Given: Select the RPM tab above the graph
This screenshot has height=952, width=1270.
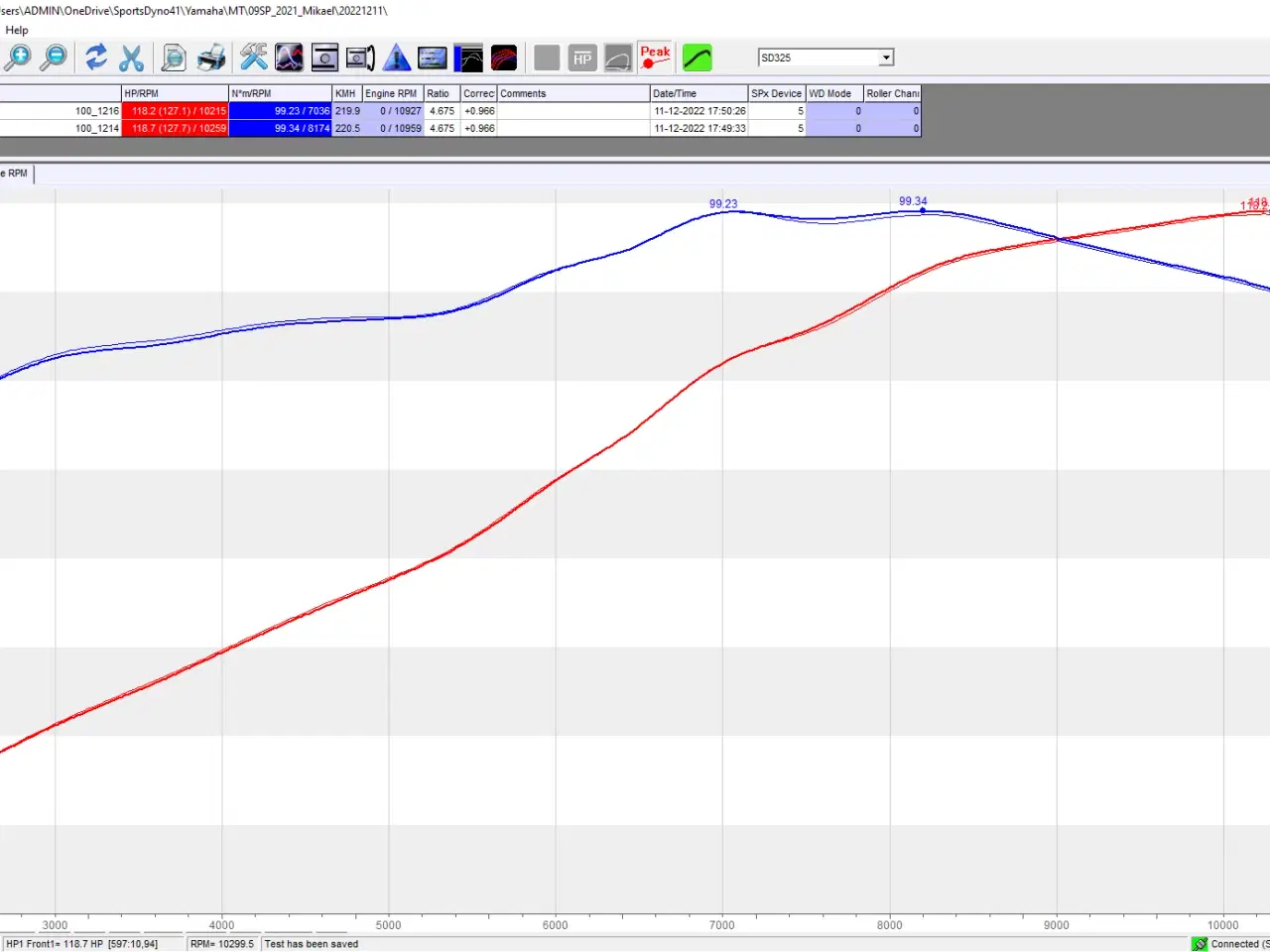Looking at the screenshot, I should pos(17,174).
